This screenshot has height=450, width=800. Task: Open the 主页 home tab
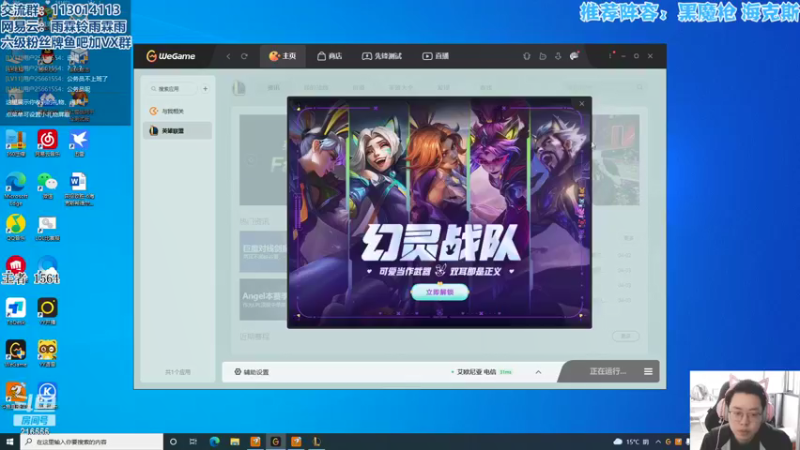coord(283,56)
